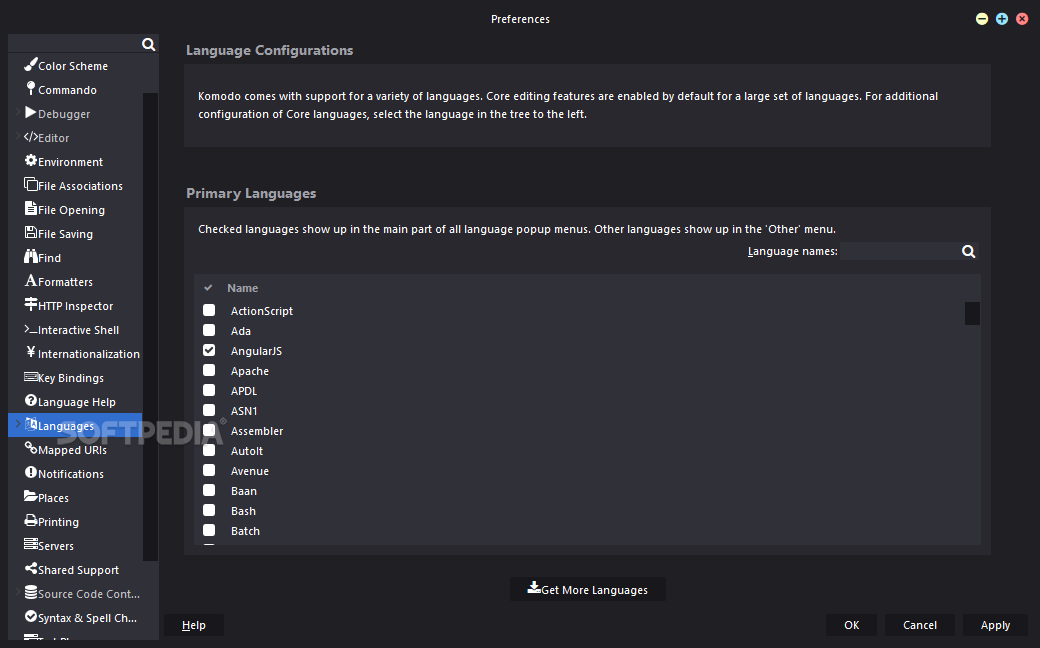The width and height of the screenshot is (1040, 648).
Task: Click the File Opening document icon
Action: pos(31,208)
